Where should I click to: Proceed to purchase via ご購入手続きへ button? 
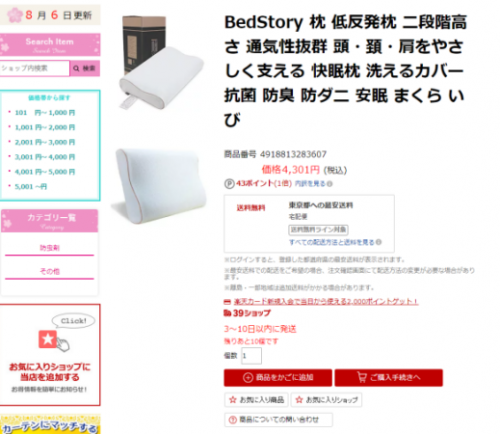pyautogui.click(x=389, y=377)
